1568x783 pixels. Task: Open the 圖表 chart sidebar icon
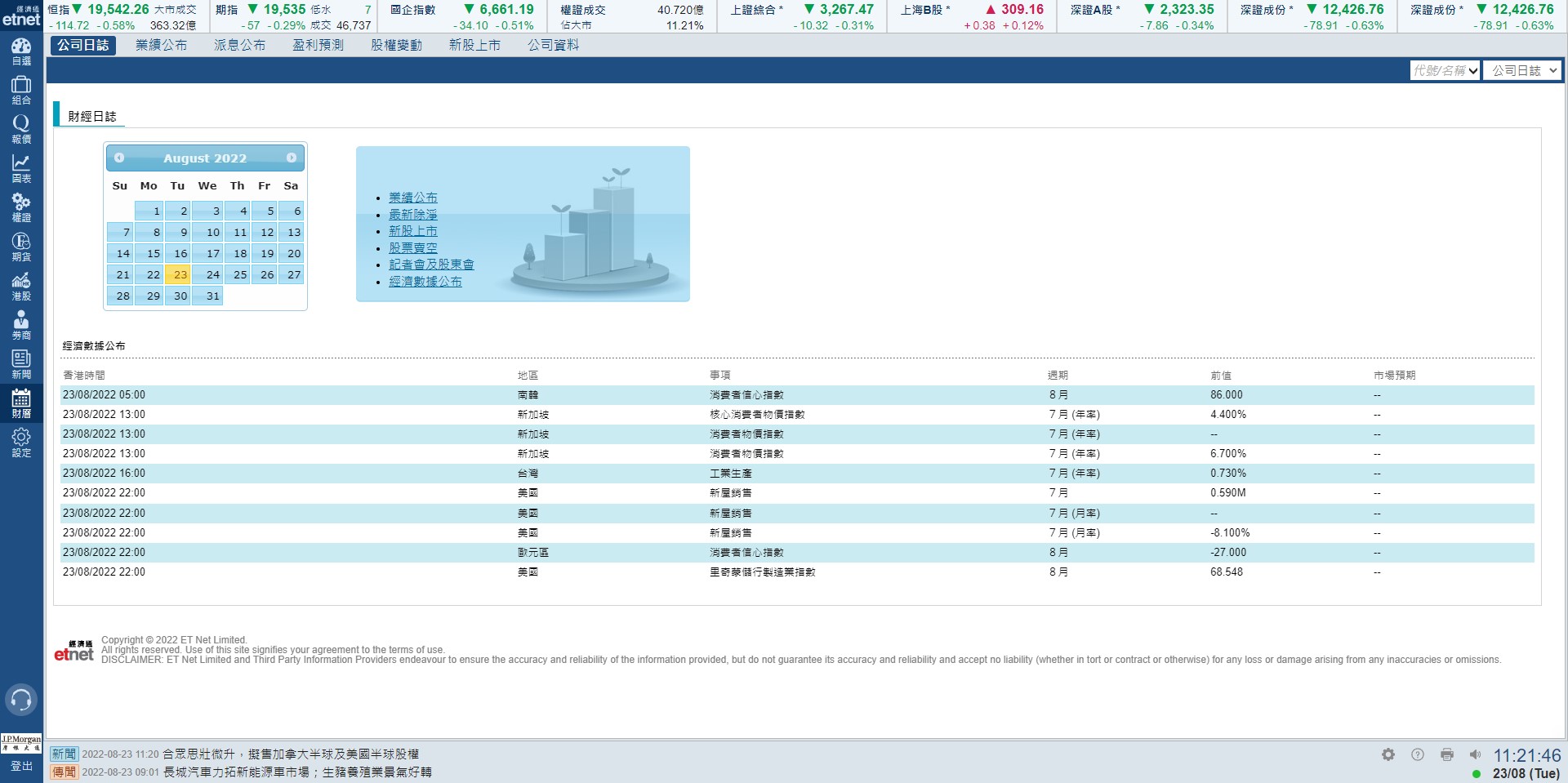[21, 168]
